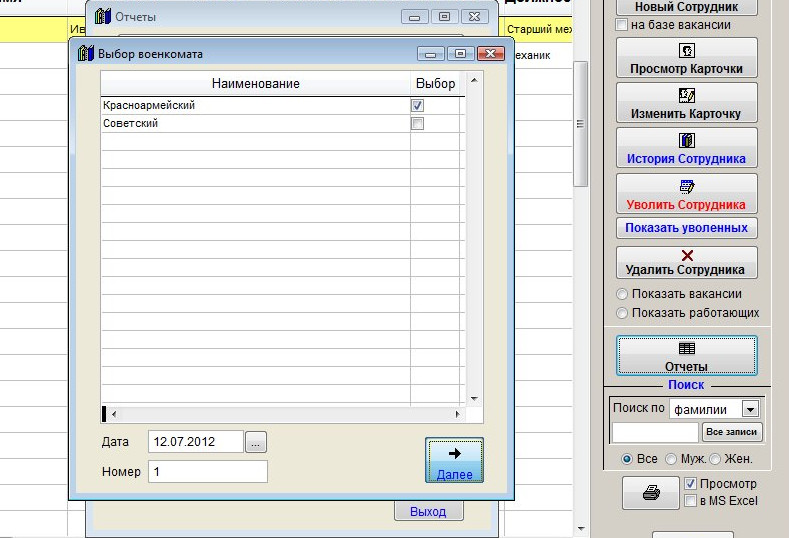Viewport: 789px width, 538px height.
Task: Toggle the Просмотр checkbox
Action: pos(690,484)
